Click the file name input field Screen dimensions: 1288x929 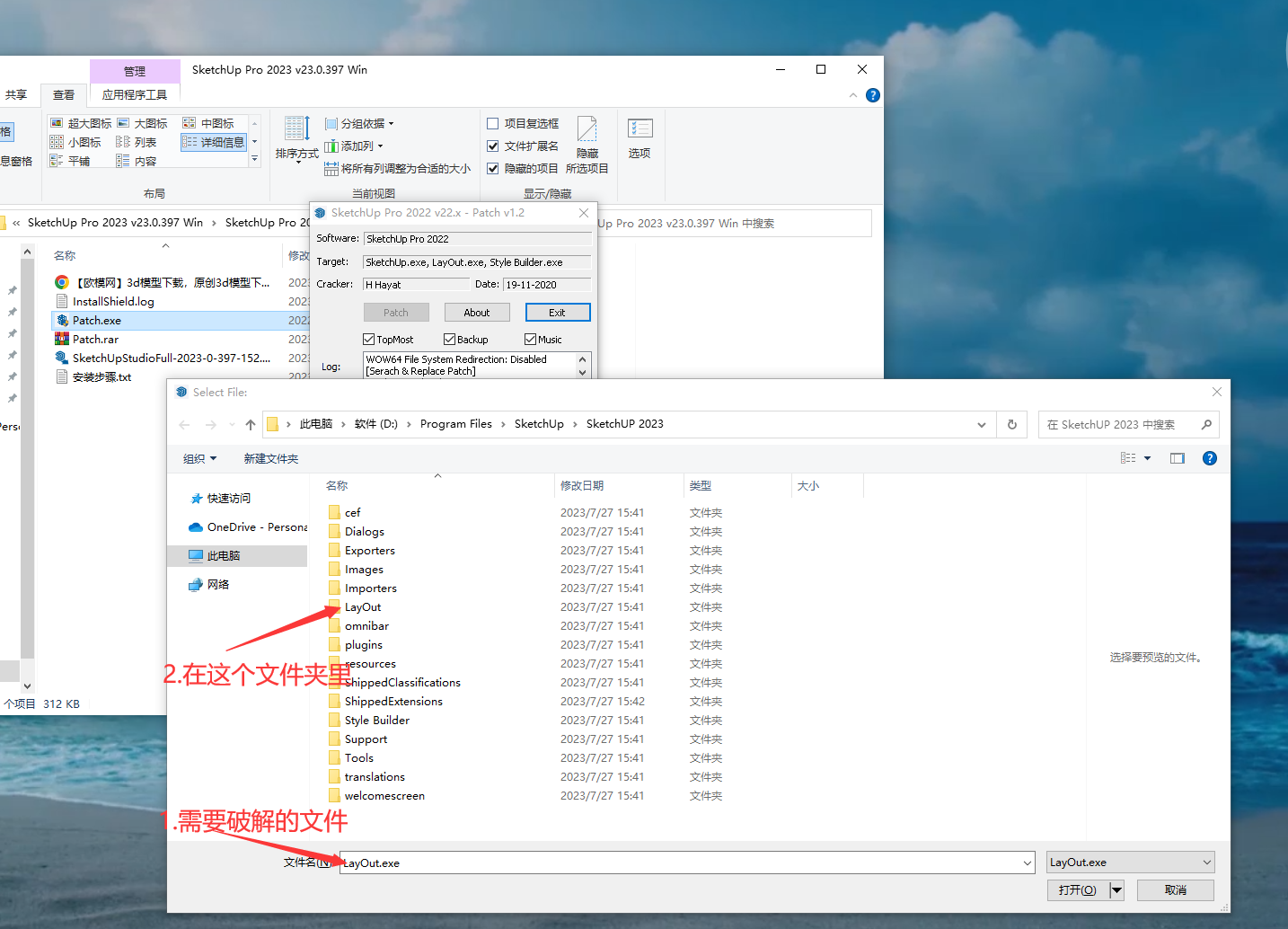tap(681, 863)
